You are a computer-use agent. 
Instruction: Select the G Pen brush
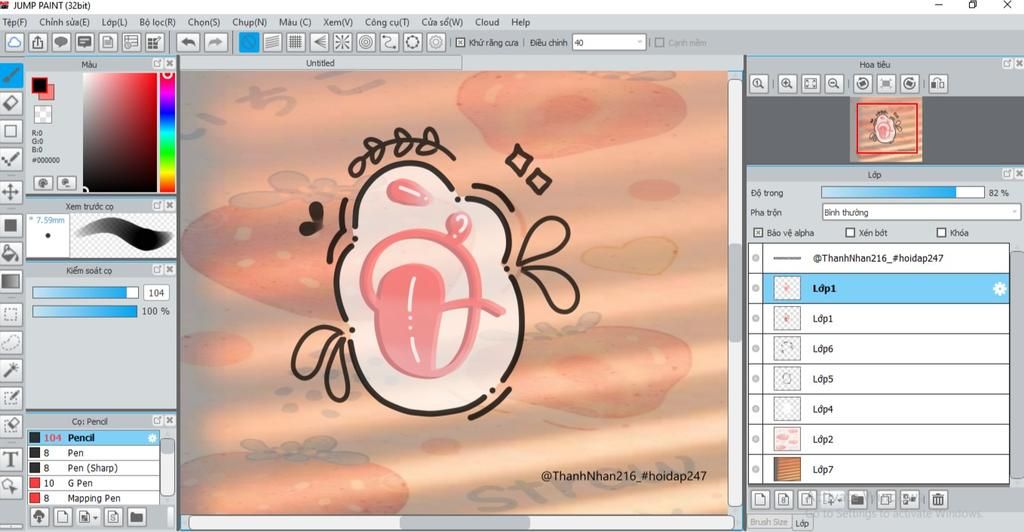[x=93, y=483]
